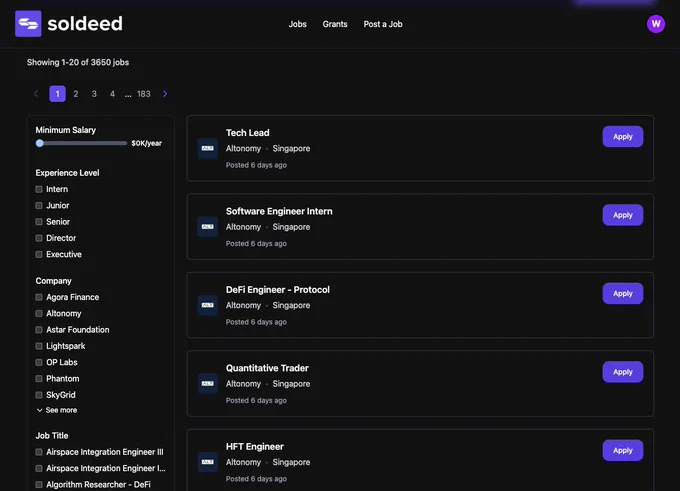Select page 1 in pagination

pyautogui.click(x=57, y=94)
